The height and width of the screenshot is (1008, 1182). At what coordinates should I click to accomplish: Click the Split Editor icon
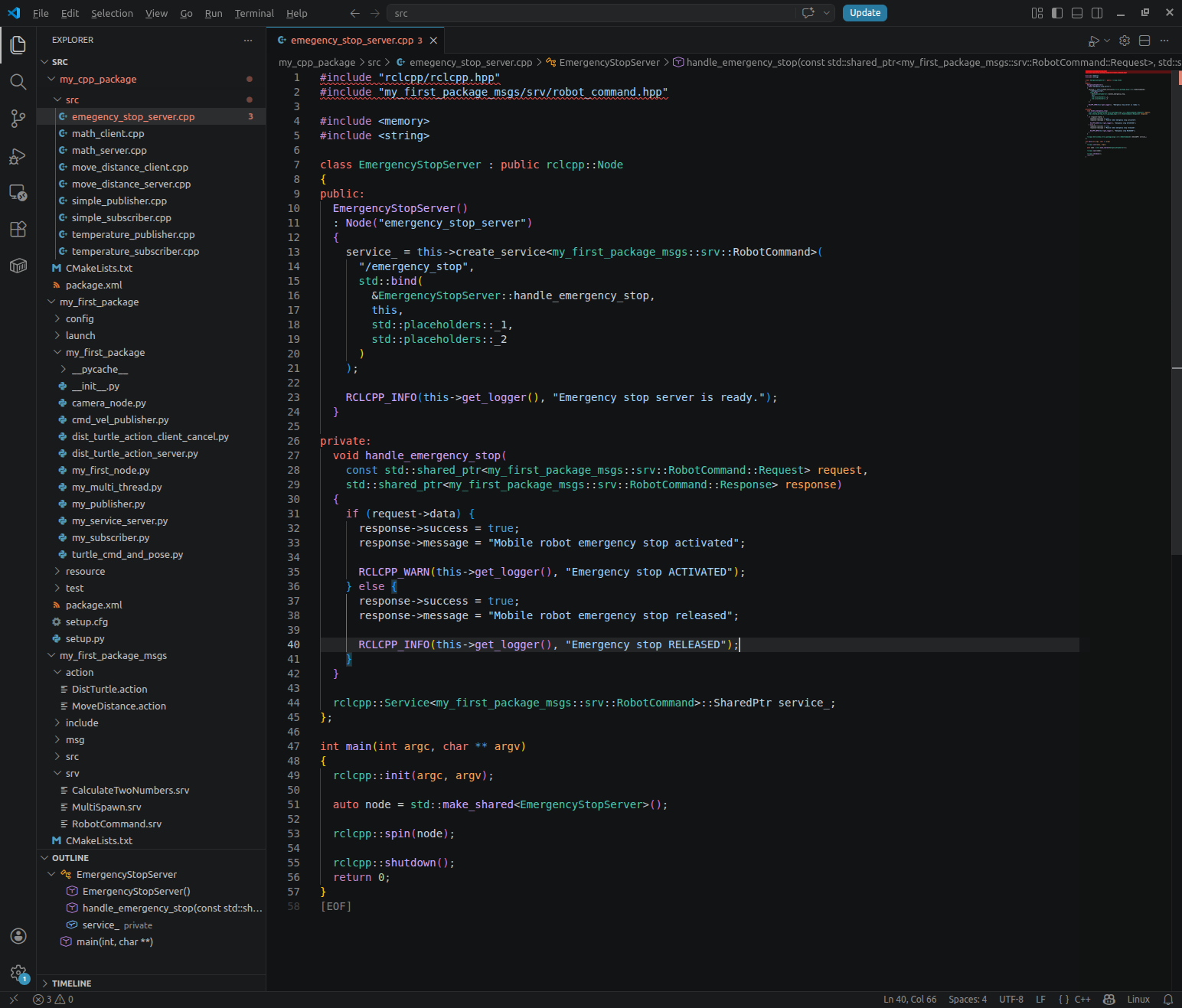pos(1144,41)
